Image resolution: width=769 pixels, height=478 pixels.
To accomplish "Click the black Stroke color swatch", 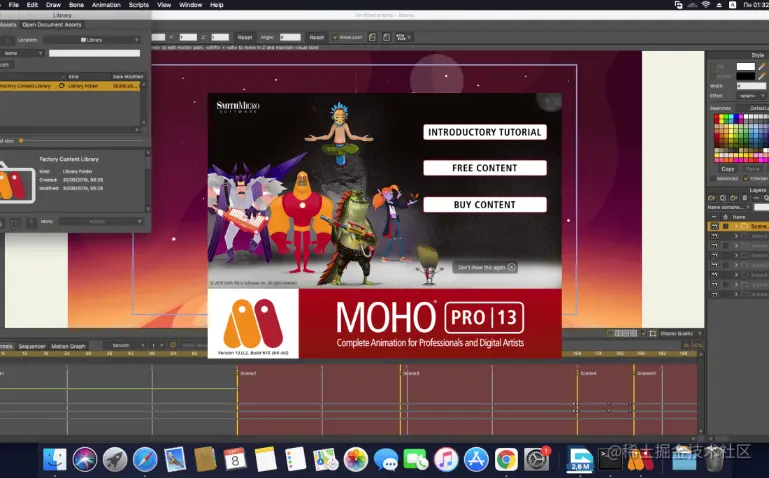I will (x=745, y=76).
